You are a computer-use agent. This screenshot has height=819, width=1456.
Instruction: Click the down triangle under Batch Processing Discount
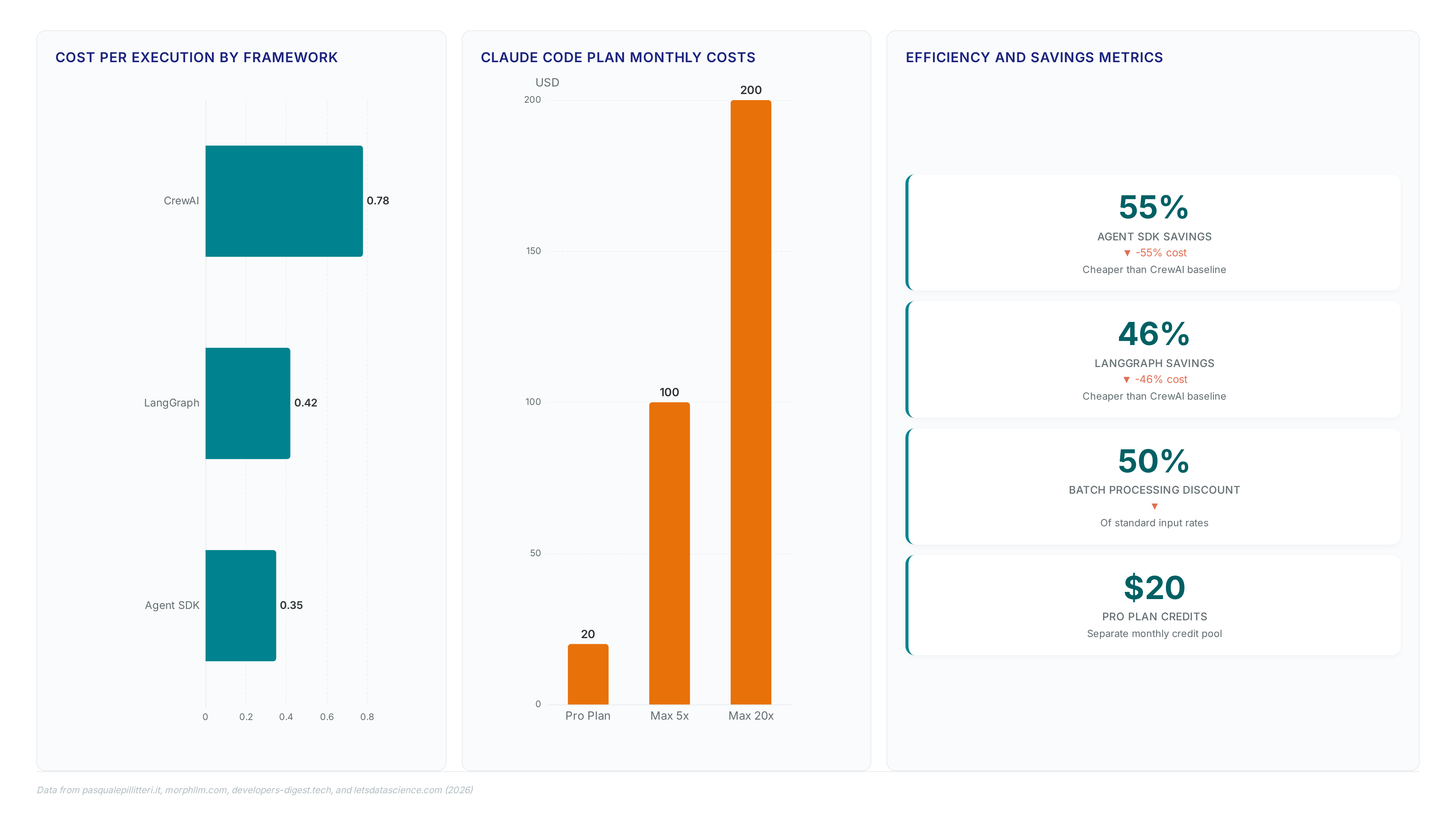point(1154,507)
